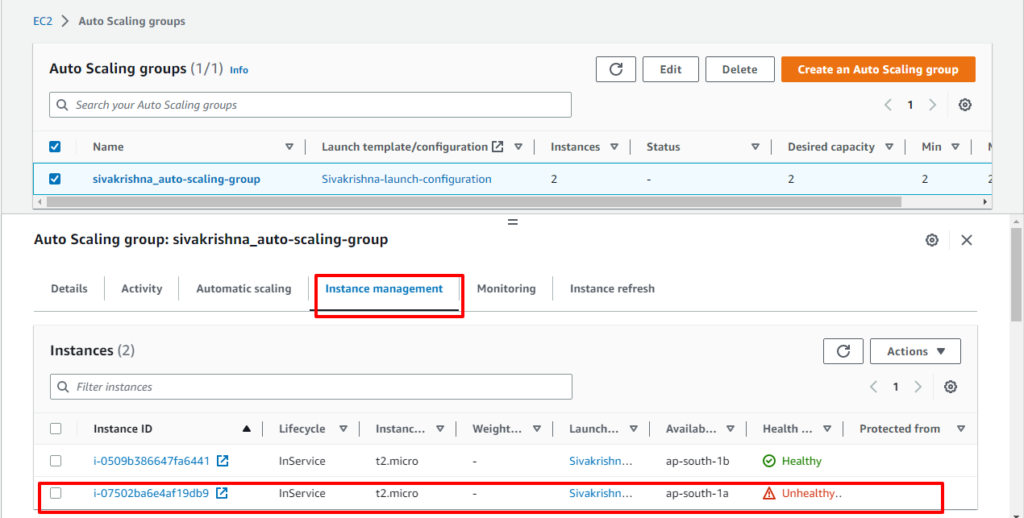
Task: Refresh the Auto Scaling groups list
Action: click(x=615, y=69)
